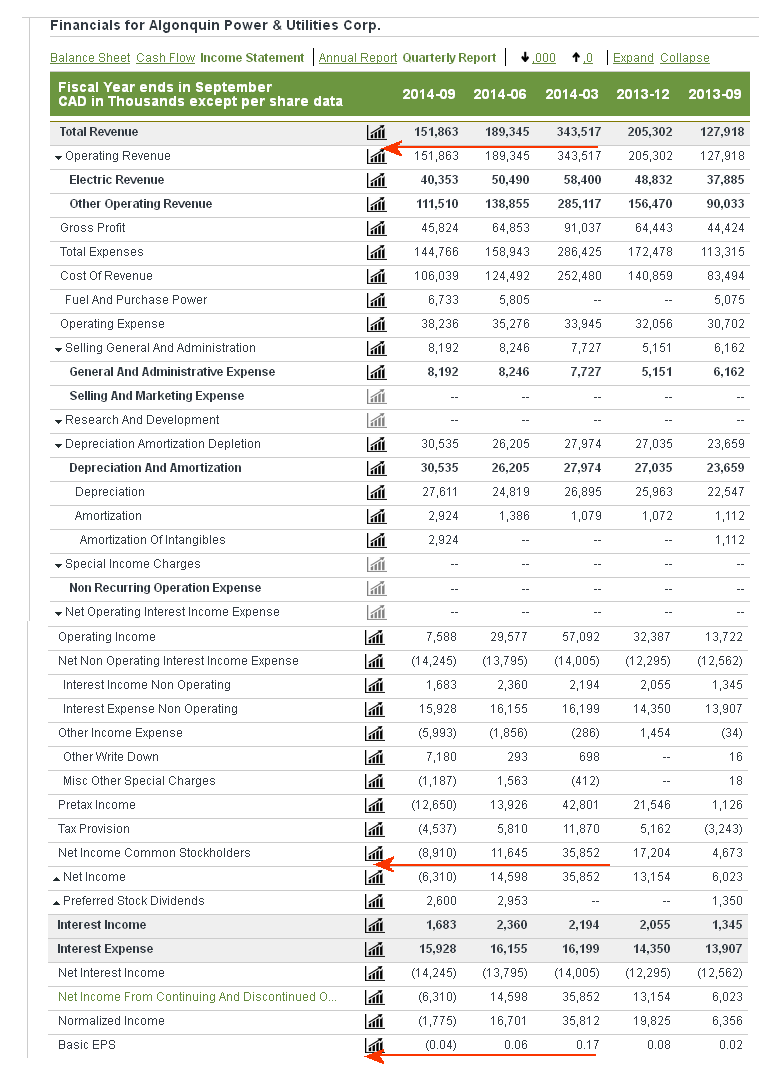Decrease decimal scale with .000 link
Screen dimensions: 759x1069
(538, 58)
